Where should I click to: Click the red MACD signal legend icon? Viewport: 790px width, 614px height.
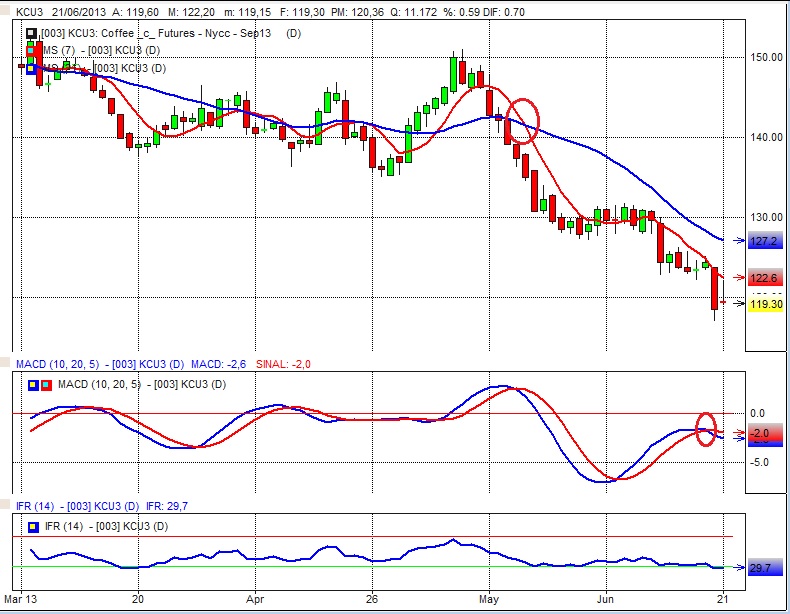click(45, 385)
